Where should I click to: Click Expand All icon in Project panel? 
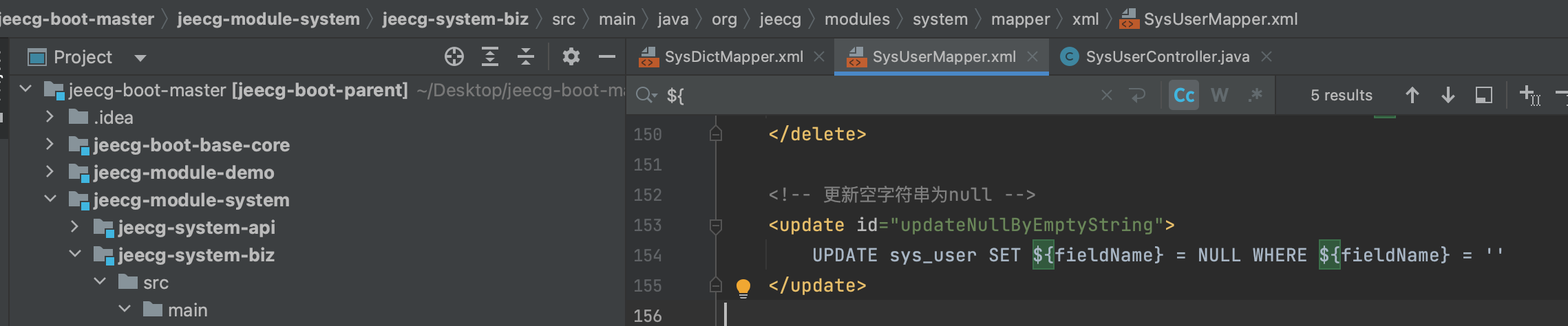click(490, 56)
